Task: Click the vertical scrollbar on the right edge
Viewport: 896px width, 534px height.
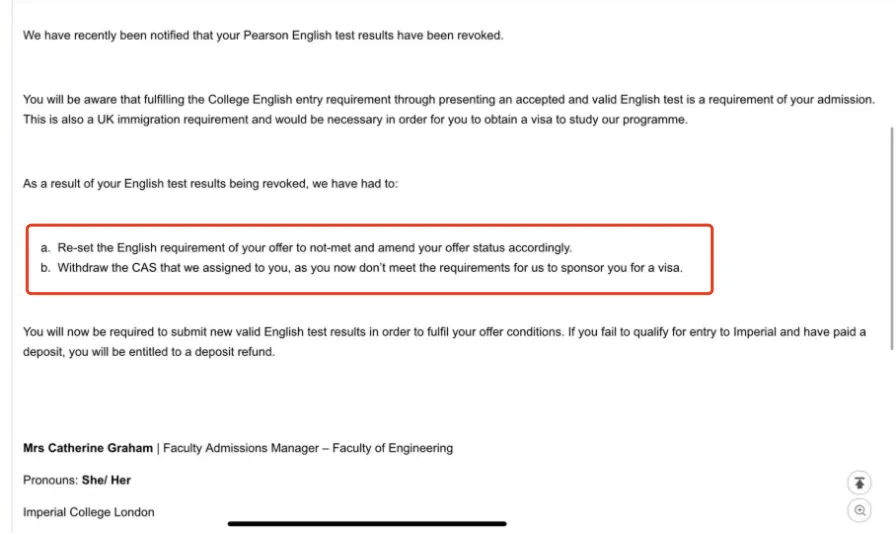Action: click(890, 238)
